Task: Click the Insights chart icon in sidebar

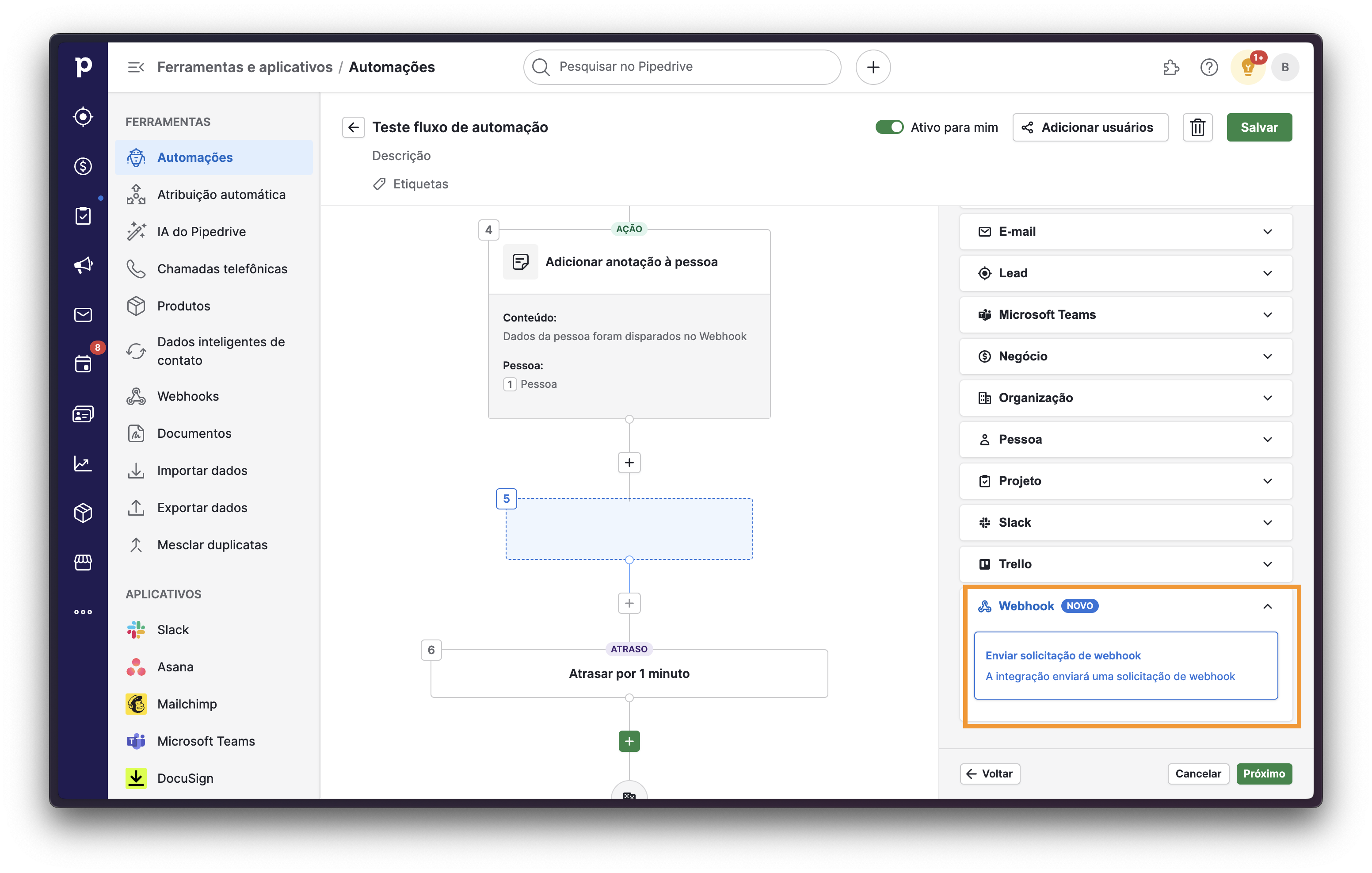Action: [83, 463]
